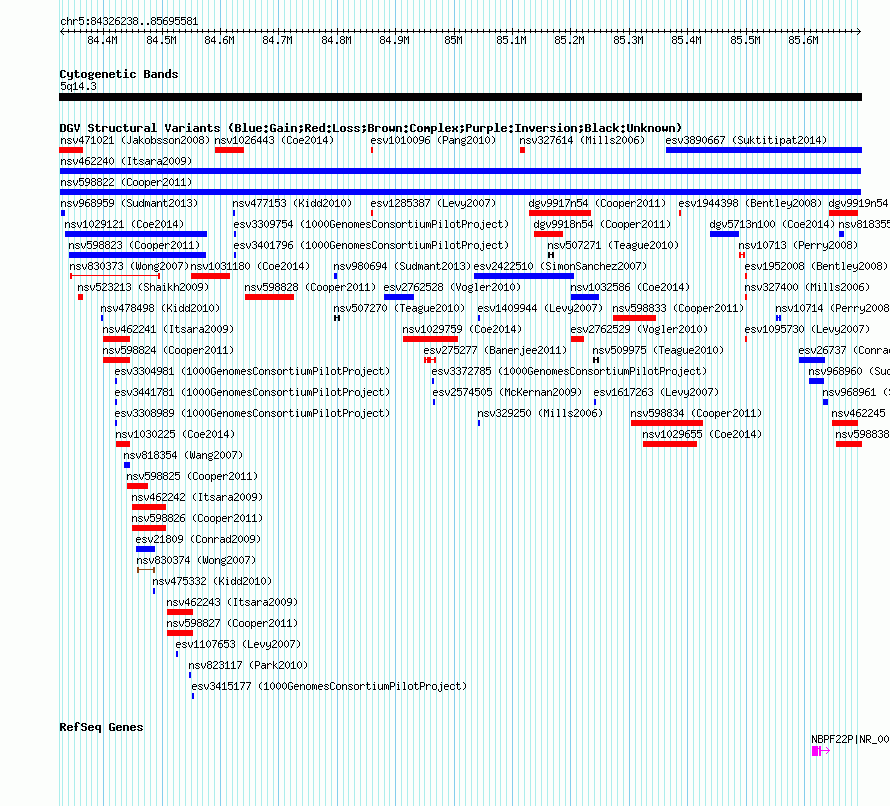
Task: Click the blue nsv1029121 (Coe2014) gain bar
Action: [136, 234]
